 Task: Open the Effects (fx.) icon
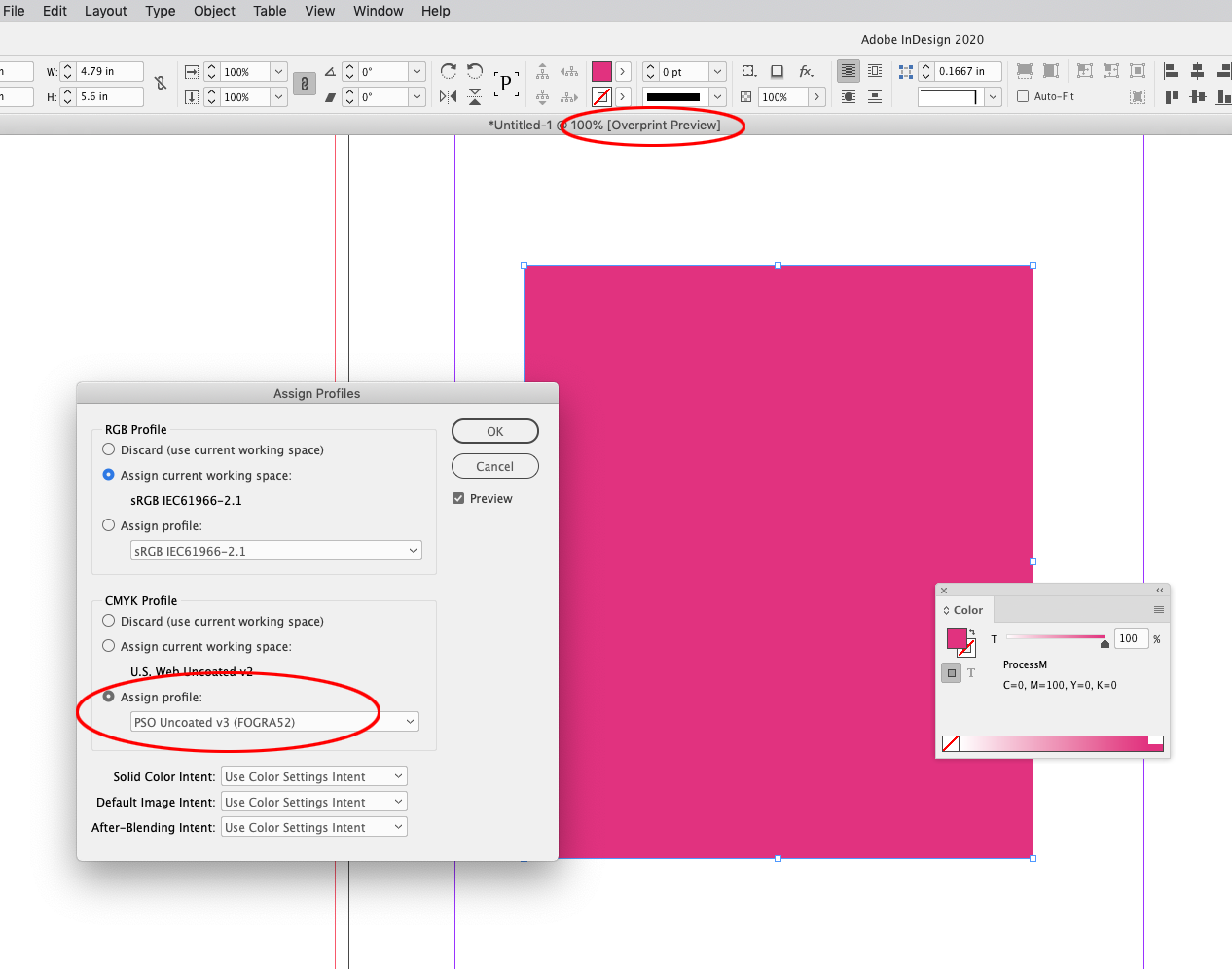(x=805, y=73)
